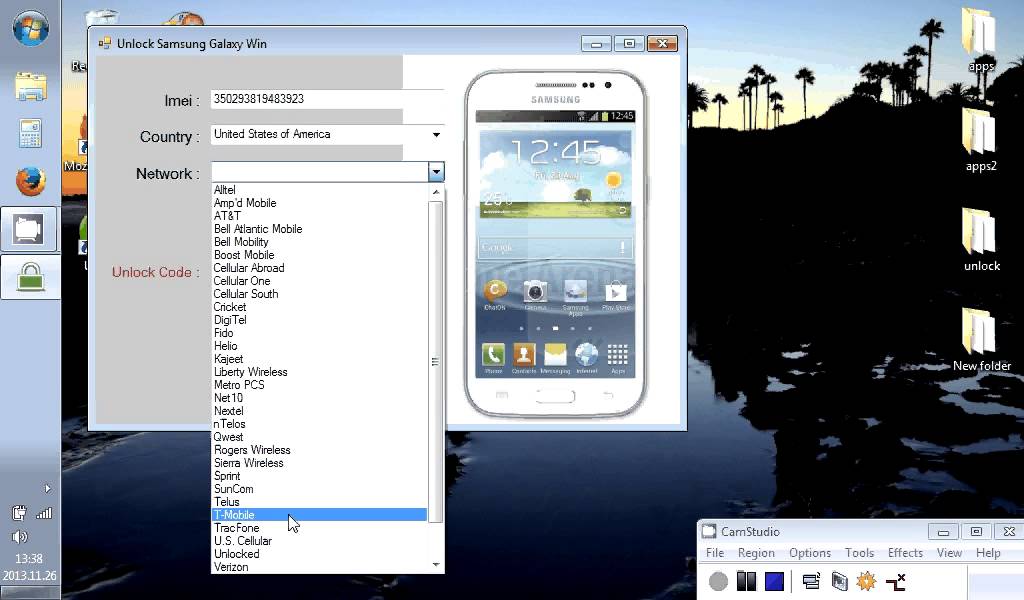Expand the Country dropdown arrow
Screen dimensions: 1024x600
coord(436,134)
